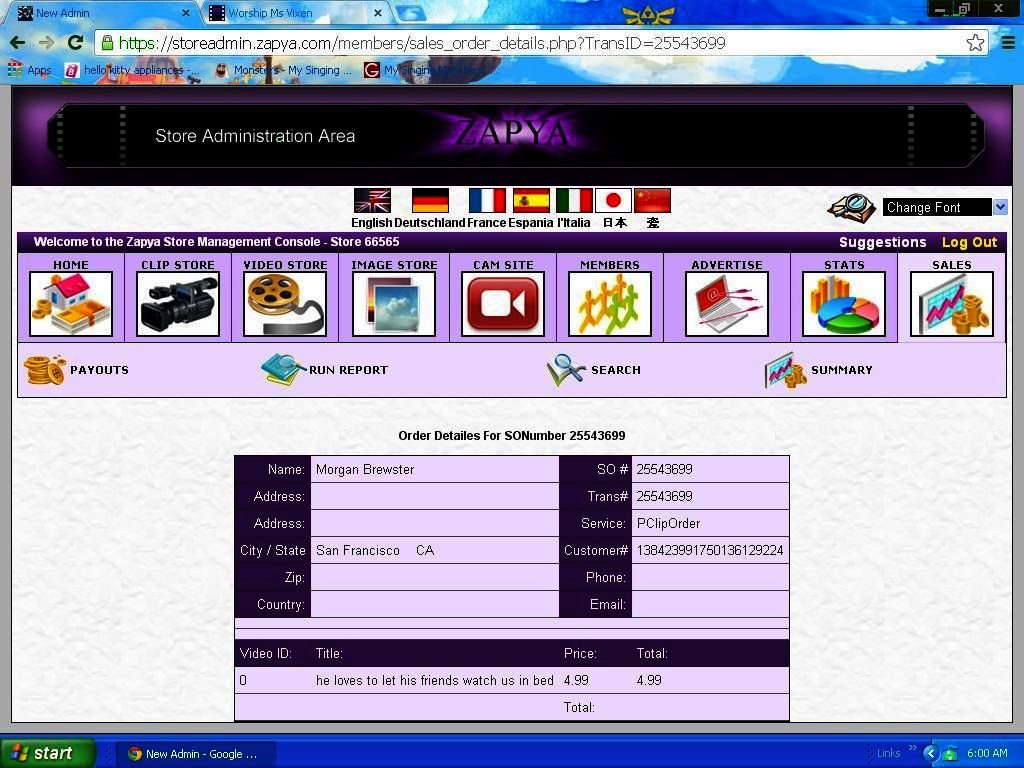Screen dimensions: 1024x768
Task: Click the New Admin - Google taskbar button
Action: (196, 754)
